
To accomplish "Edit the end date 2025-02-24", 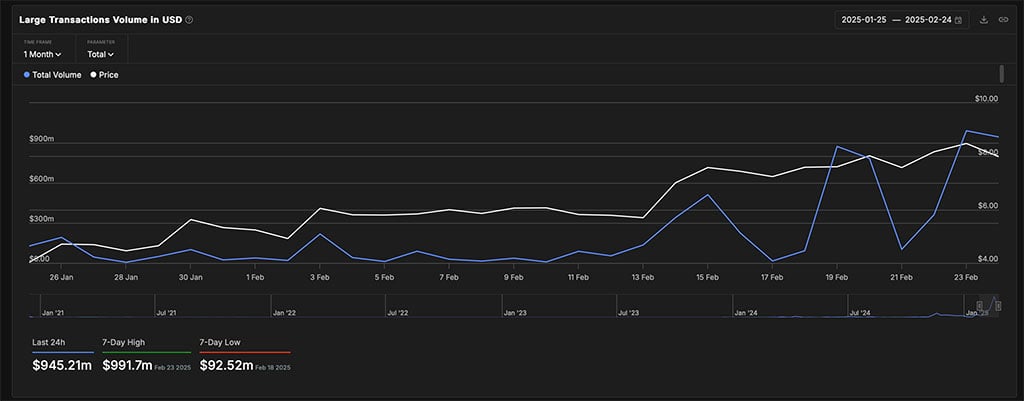I will [927, 20].
